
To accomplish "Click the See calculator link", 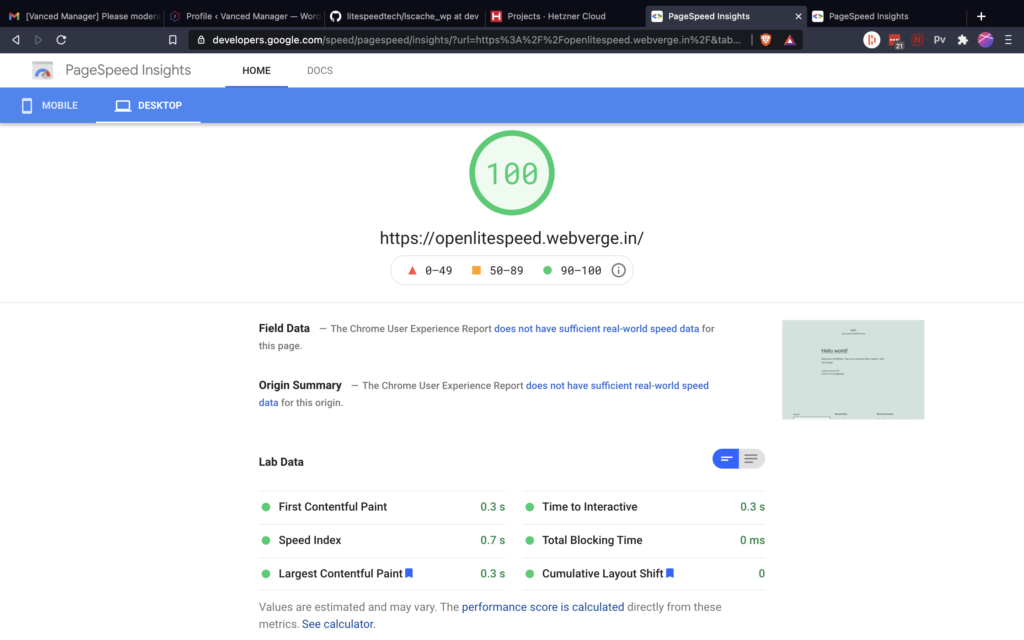I will 337,623.
